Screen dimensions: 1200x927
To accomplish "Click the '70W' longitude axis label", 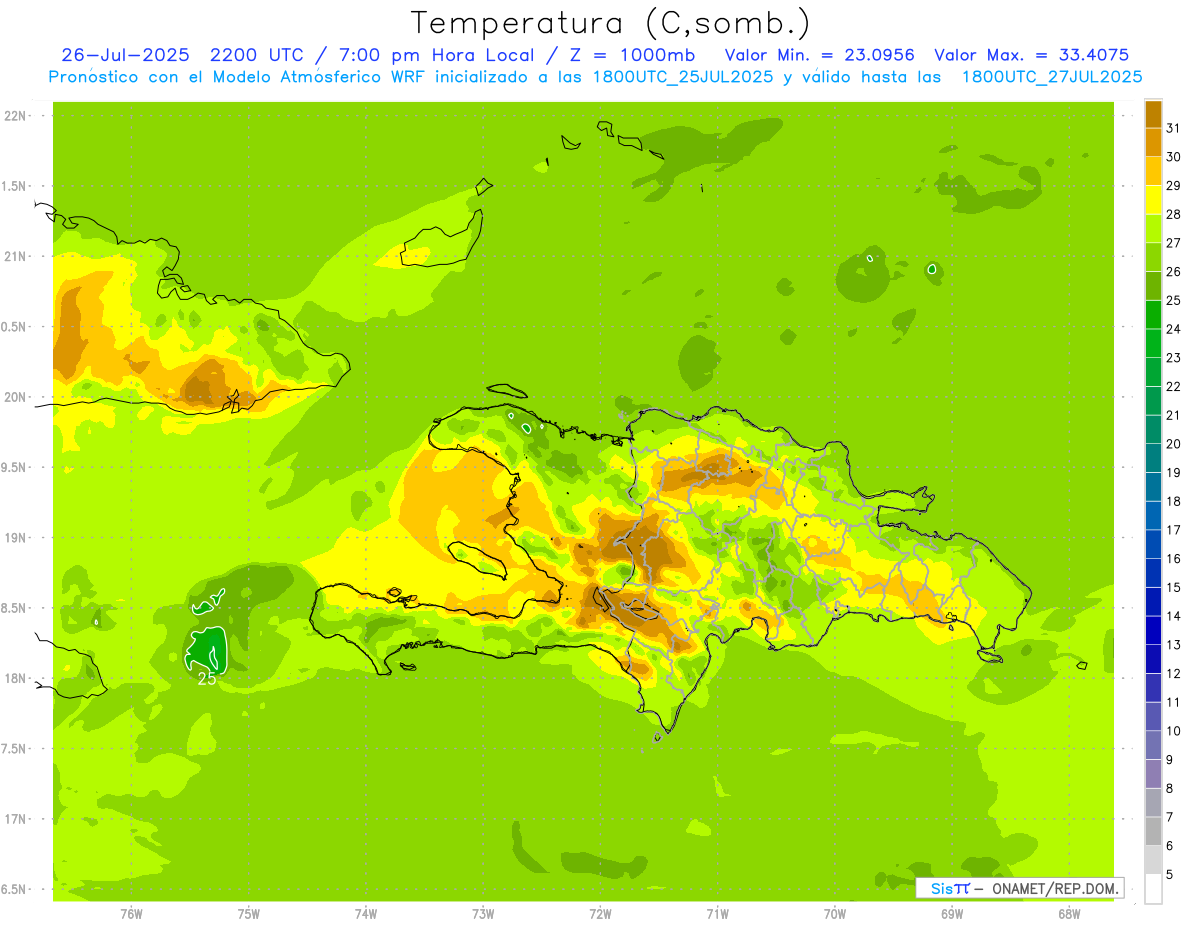I will coord(835,913).
